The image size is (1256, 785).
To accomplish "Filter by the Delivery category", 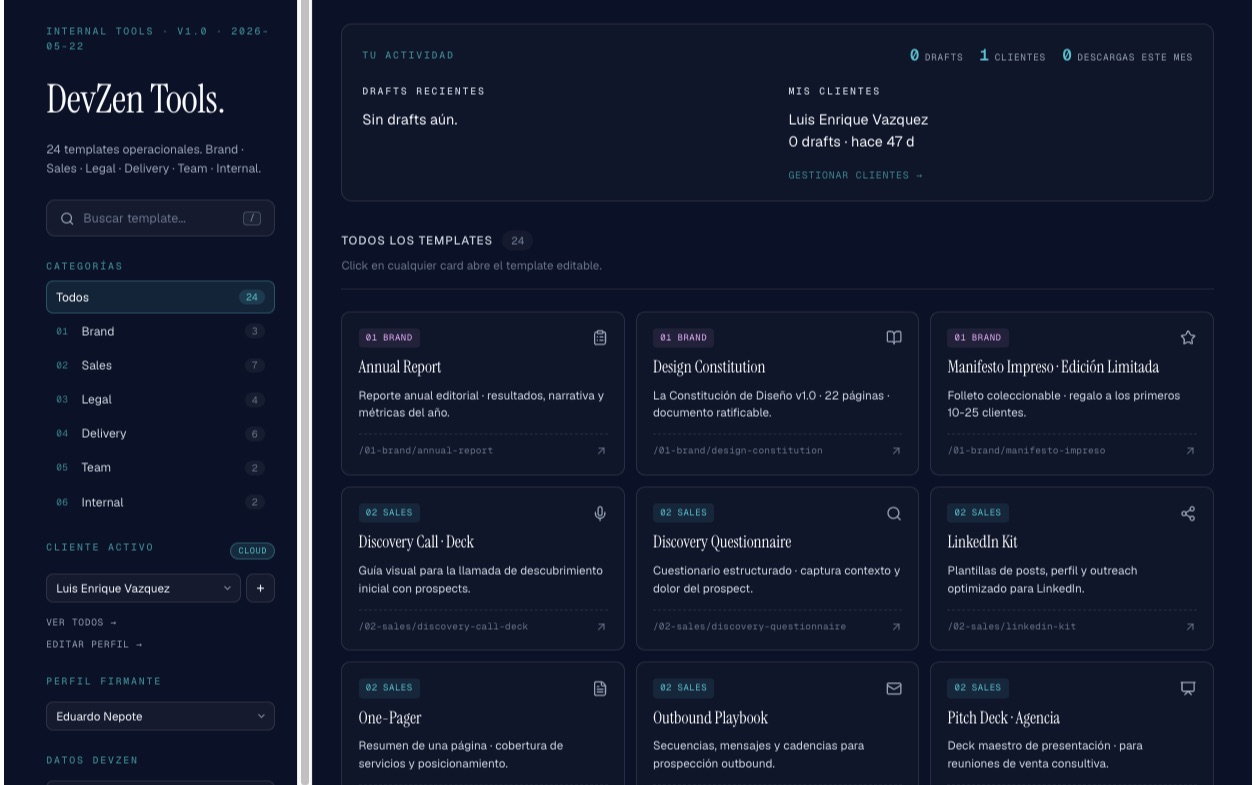I will [x=160, y=433].
